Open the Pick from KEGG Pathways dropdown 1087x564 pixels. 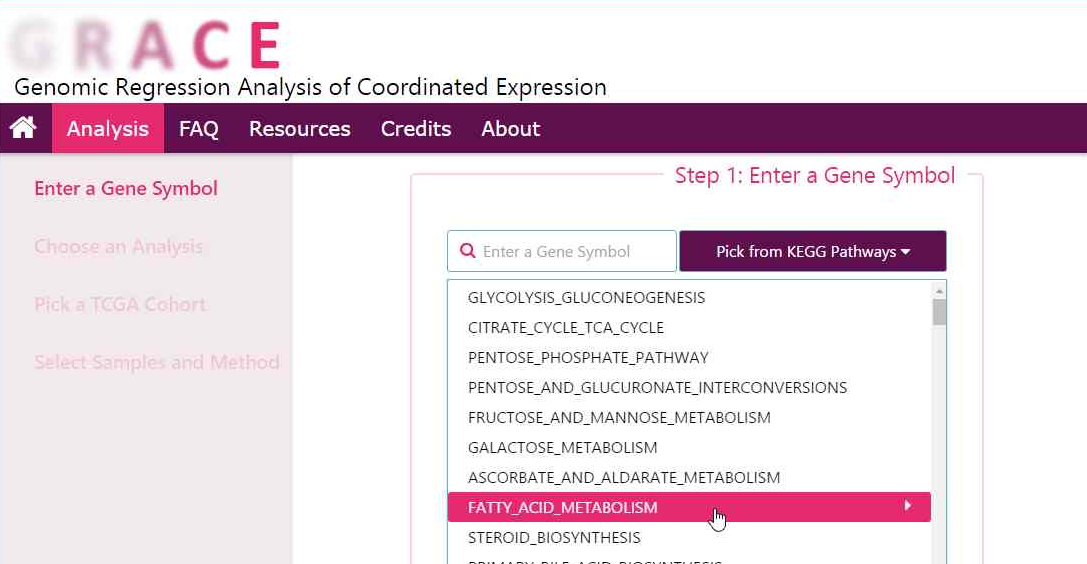(812, 251)
